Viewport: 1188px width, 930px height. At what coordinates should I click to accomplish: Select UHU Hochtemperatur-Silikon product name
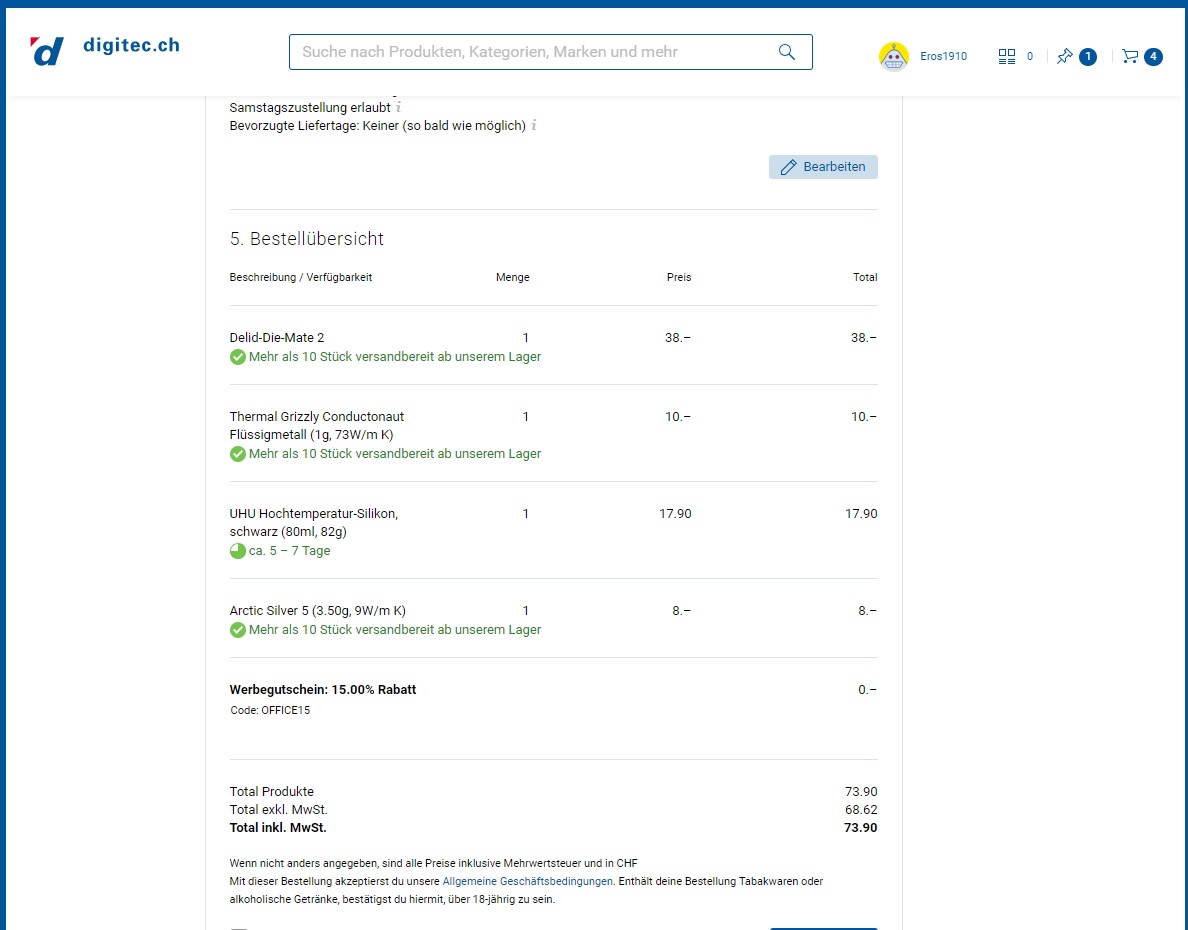pyautogui.click(x=314, y=522)
